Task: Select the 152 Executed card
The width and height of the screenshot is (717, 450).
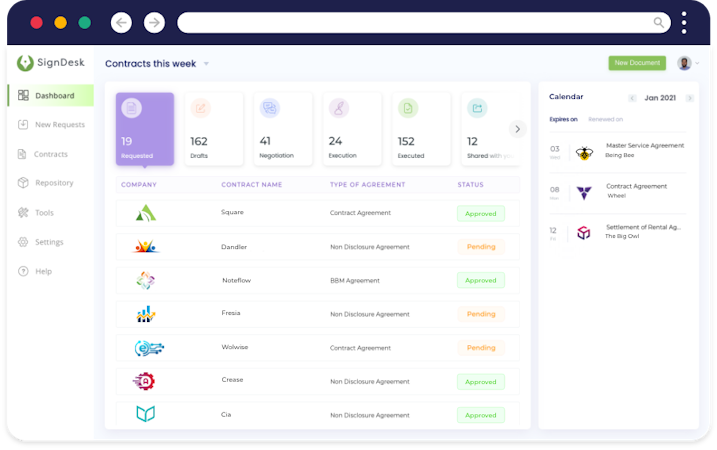Action: 421,129
